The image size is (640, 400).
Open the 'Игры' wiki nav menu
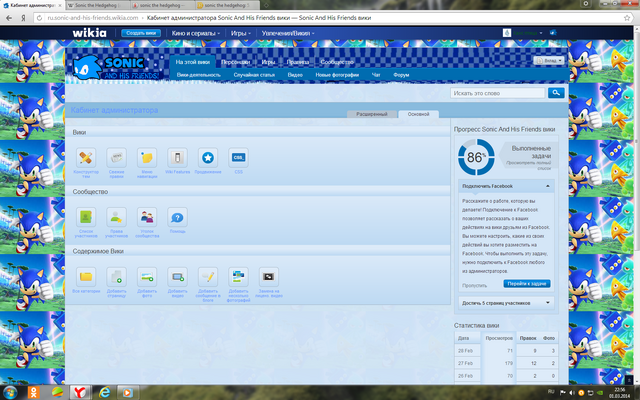[x=268, y=62]
